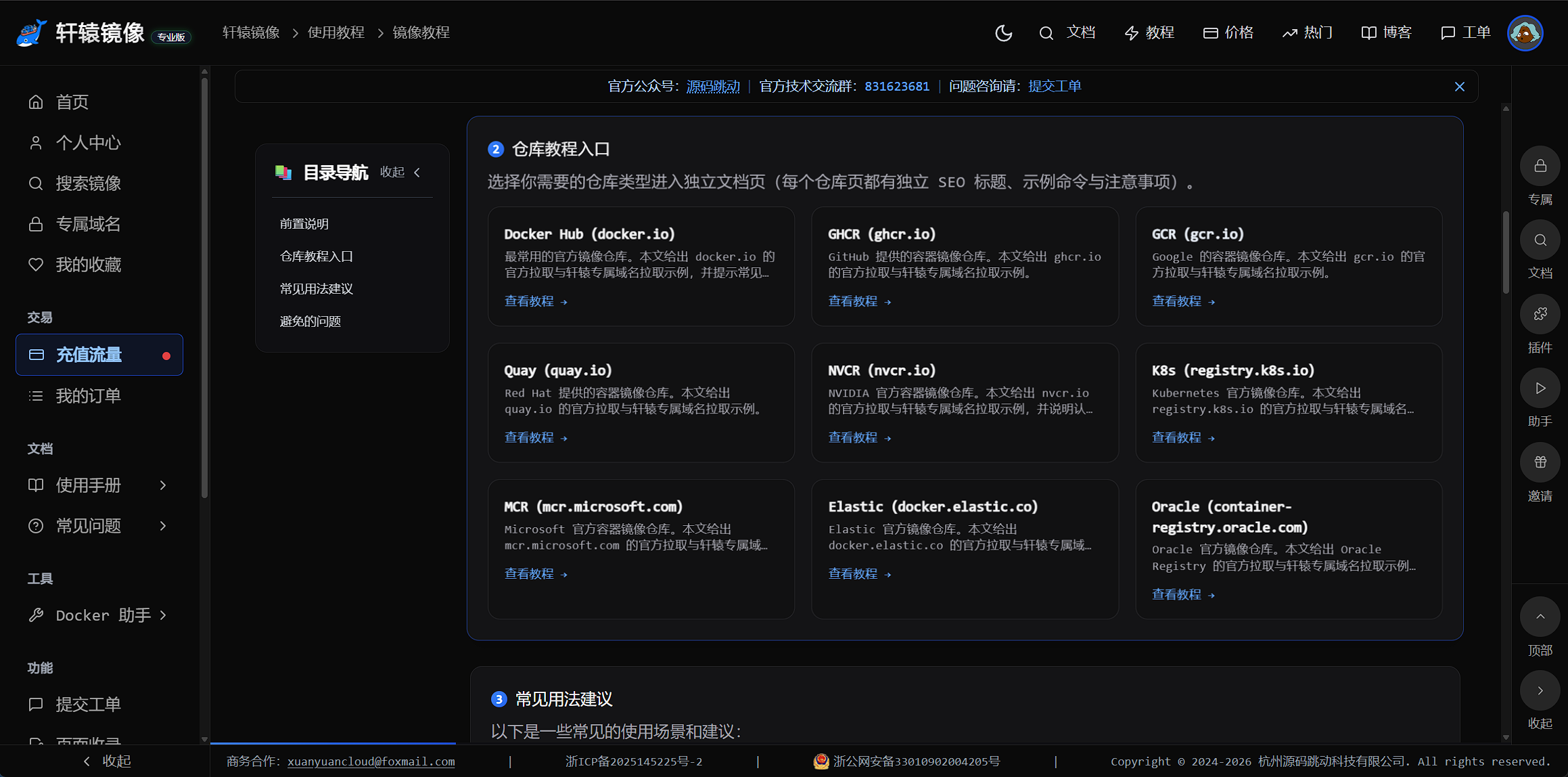View the Elastic tutorial link

[x=860, y=574]
